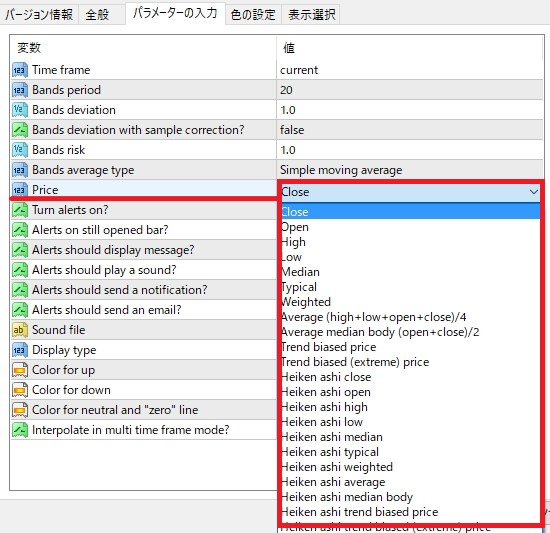Click the 'Display type' parameter name

coord(64,350)
